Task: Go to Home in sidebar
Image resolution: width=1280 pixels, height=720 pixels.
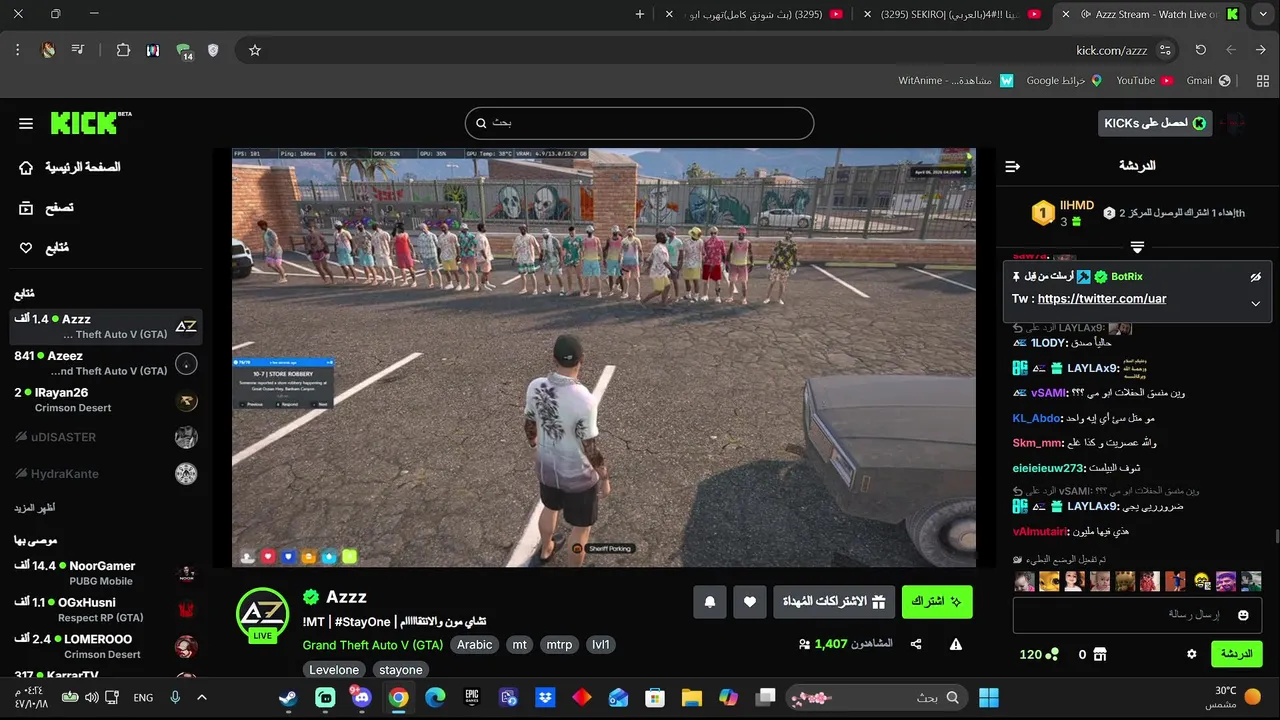Action: click(x=70, y=167)
